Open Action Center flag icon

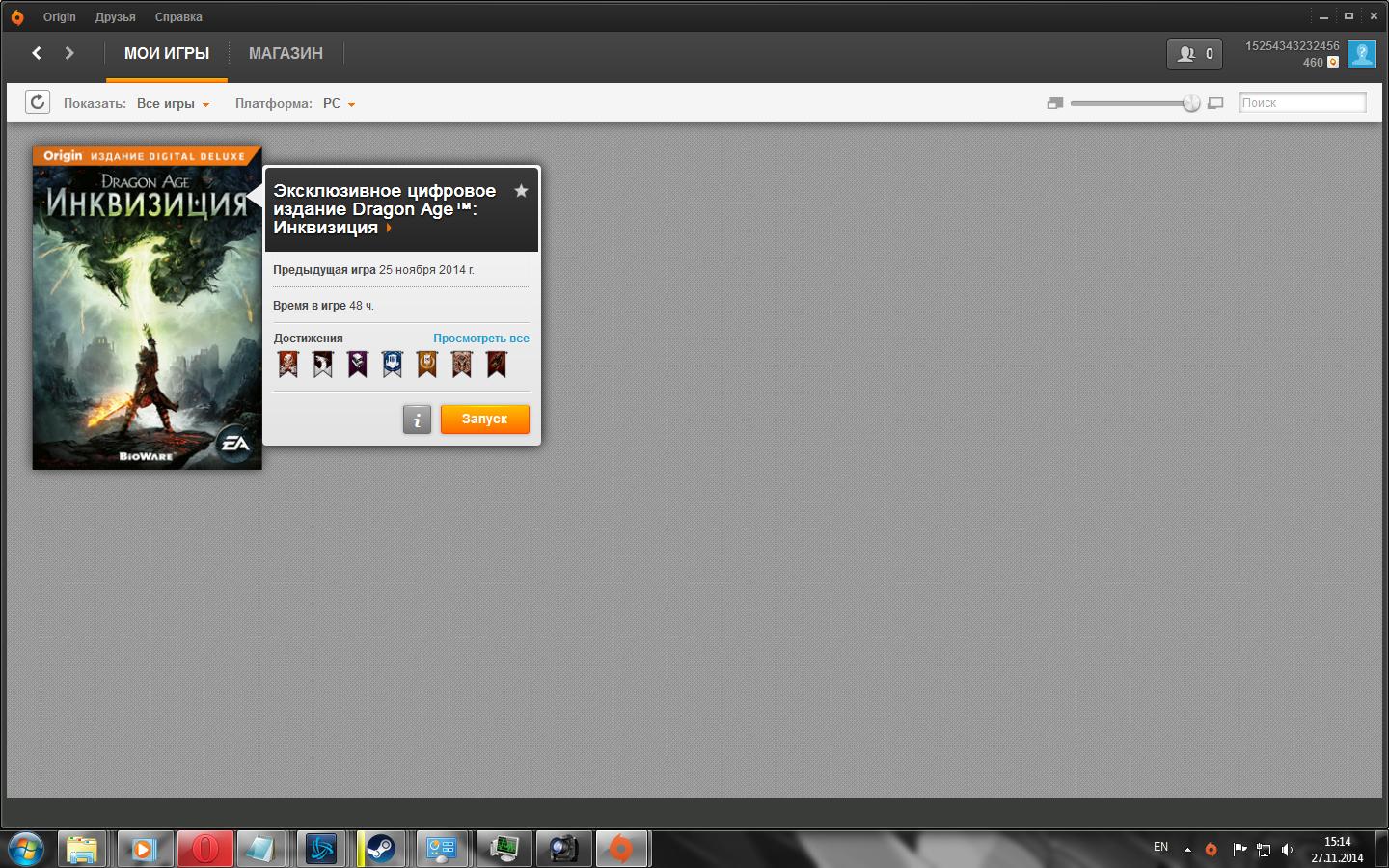click(x=1239, y=850)
